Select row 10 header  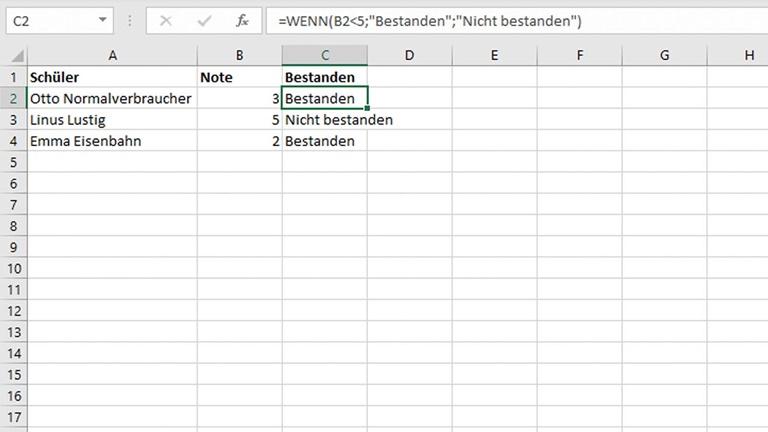13,269
